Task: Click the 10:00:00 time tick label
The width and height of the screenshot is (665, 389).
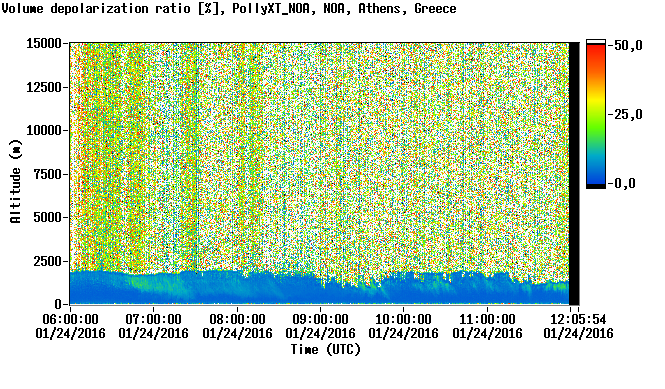Action: point(403,319)
